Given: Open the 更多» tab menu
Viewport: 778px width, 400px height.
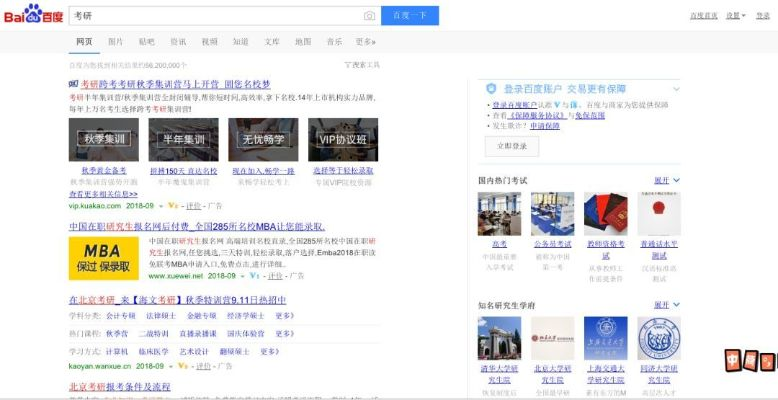Looking at the screenshot, I should pos(366,42).
